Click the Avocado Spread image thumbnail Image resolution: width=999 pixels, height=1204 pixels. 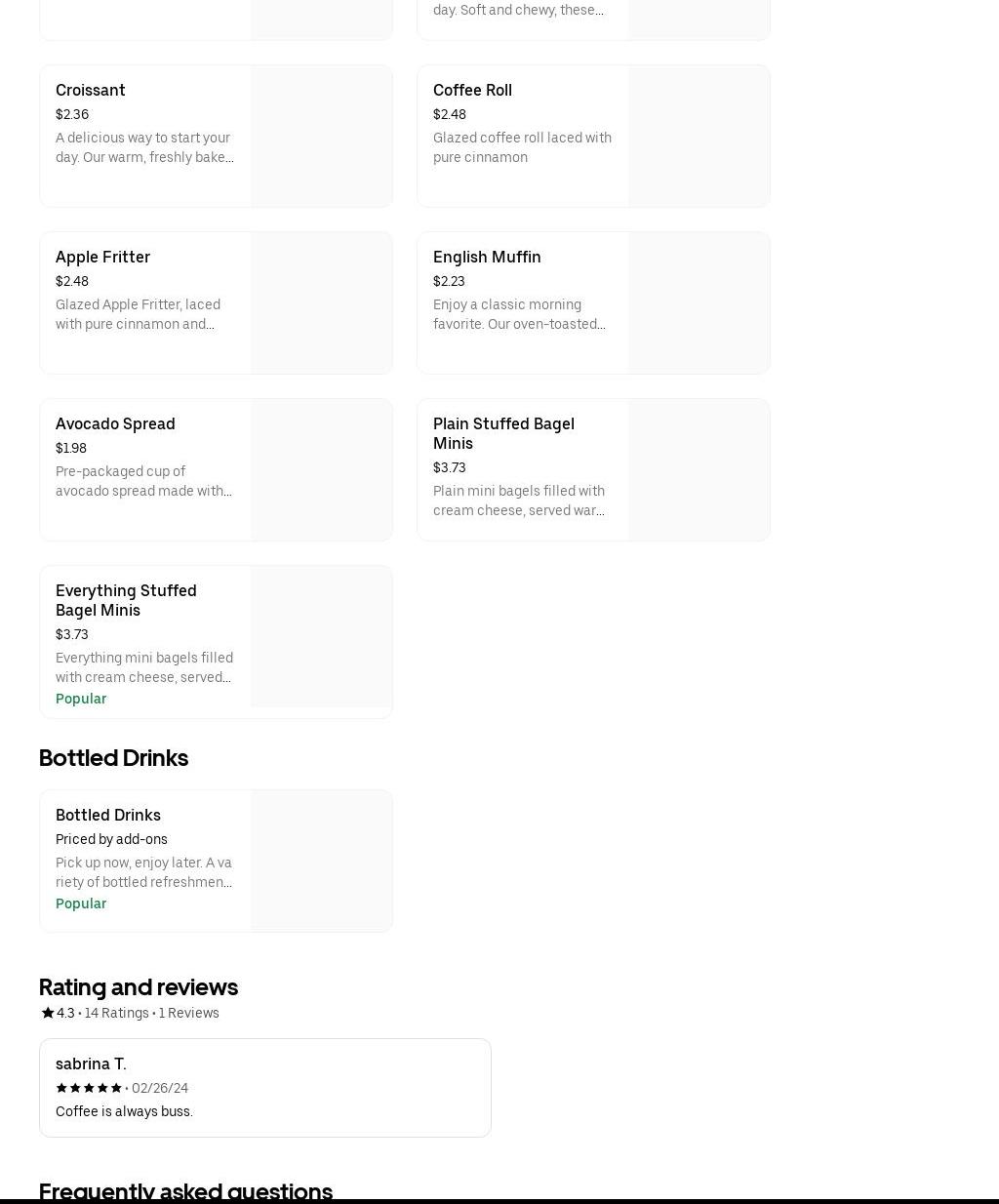click(321, 469)
